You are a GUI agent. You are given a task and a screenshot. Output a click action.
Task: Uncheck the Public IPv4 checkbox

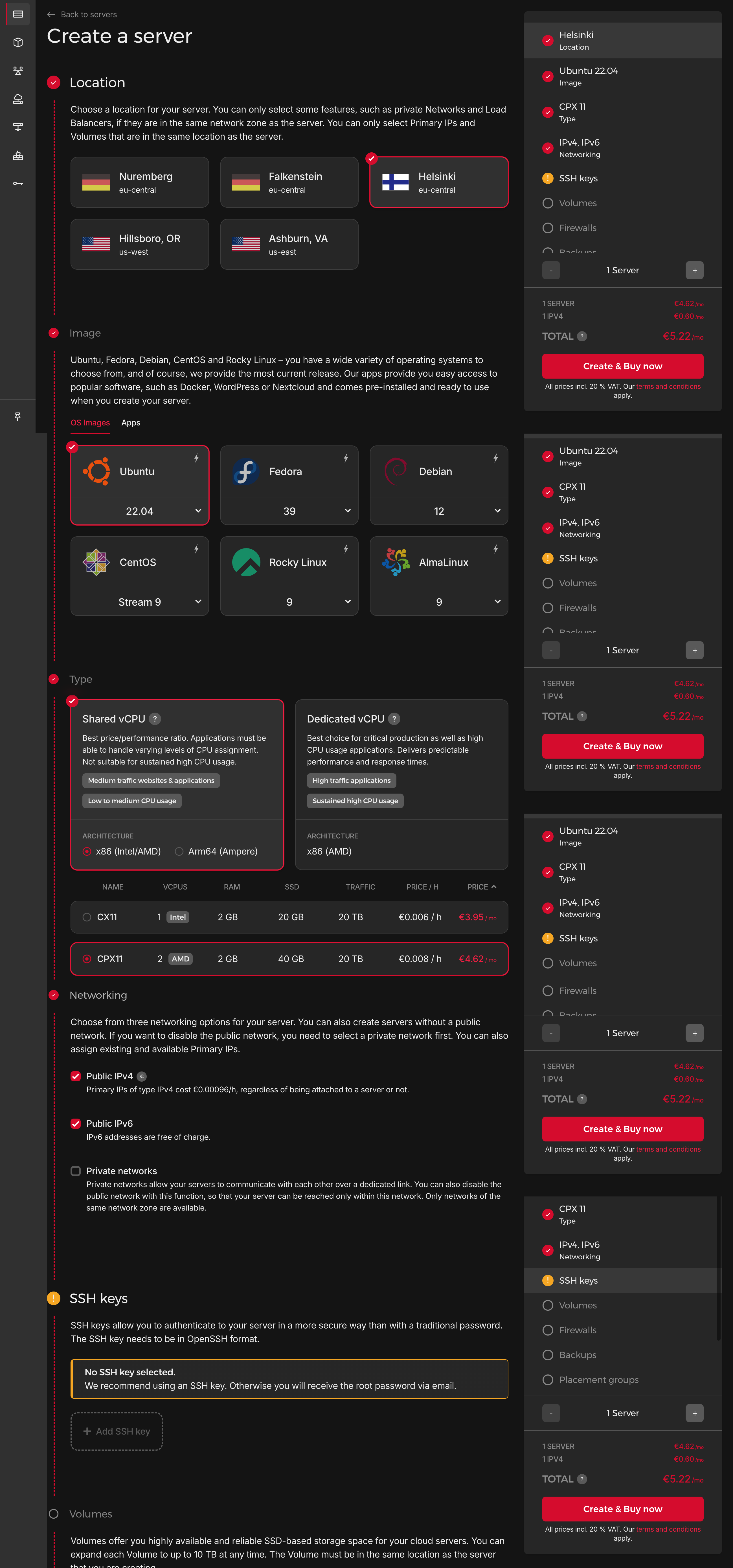click(x=76, y=1076)
